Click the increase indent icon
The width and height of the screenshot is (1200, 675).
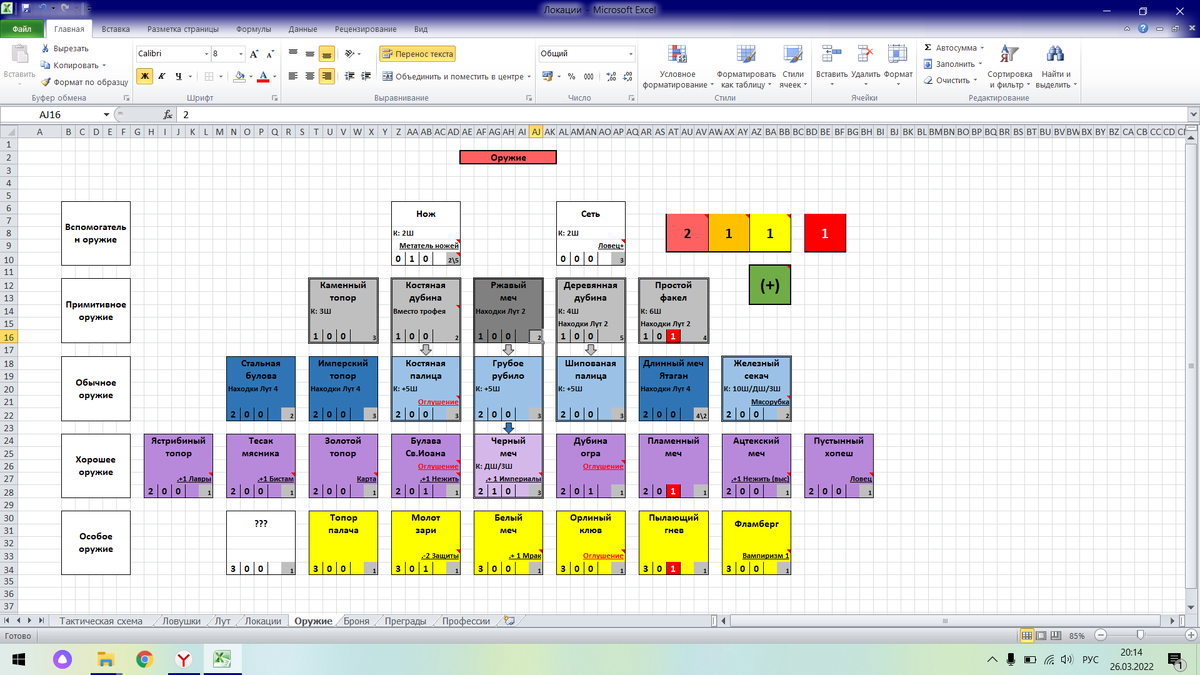(365, 76)
